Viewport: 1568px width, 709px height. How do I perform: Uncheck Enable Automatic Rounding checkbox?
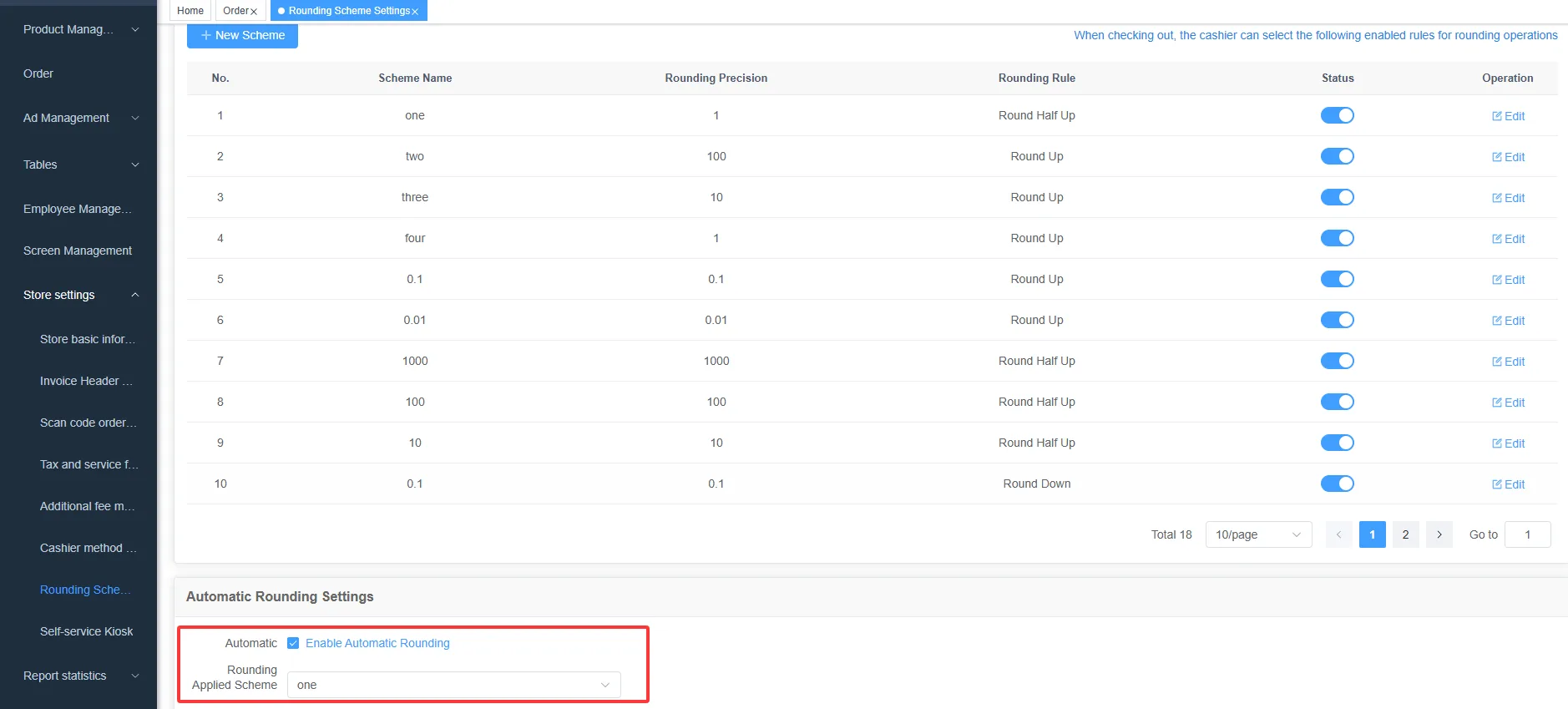(293, 643)
